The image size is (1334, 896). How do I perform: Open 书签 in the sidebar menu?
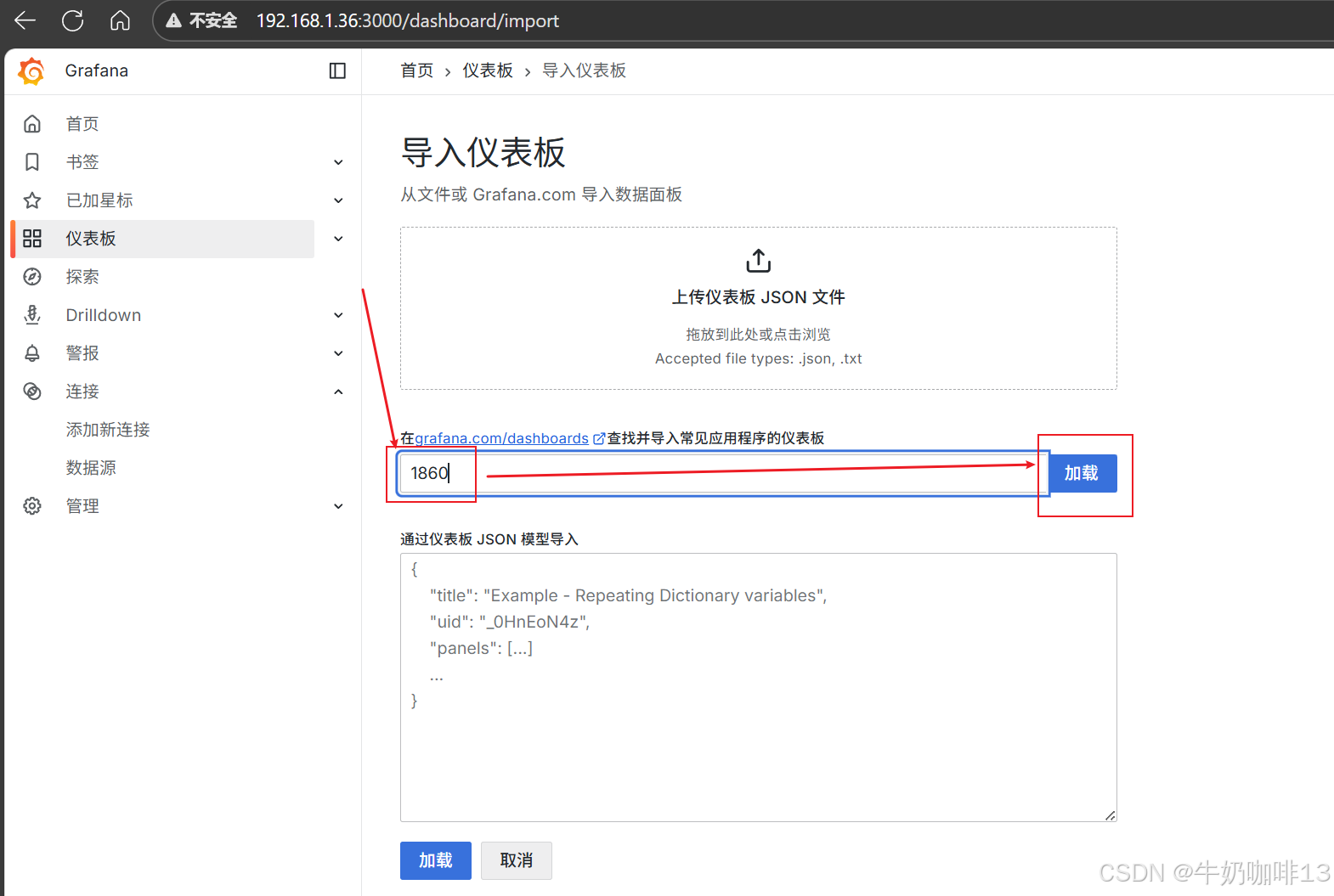[82, 162]
